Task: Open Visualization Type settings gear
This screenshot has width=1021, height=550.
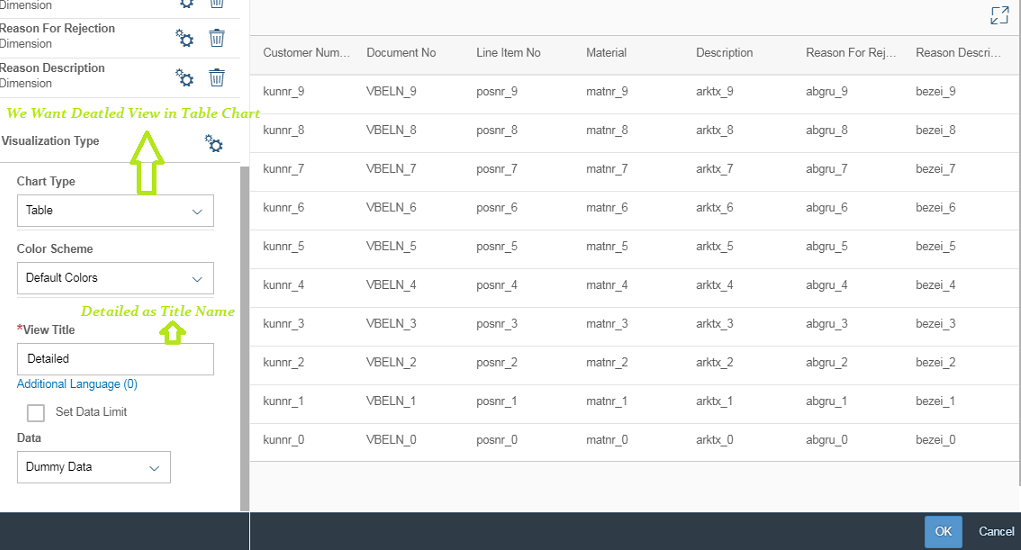Action: 214,143
